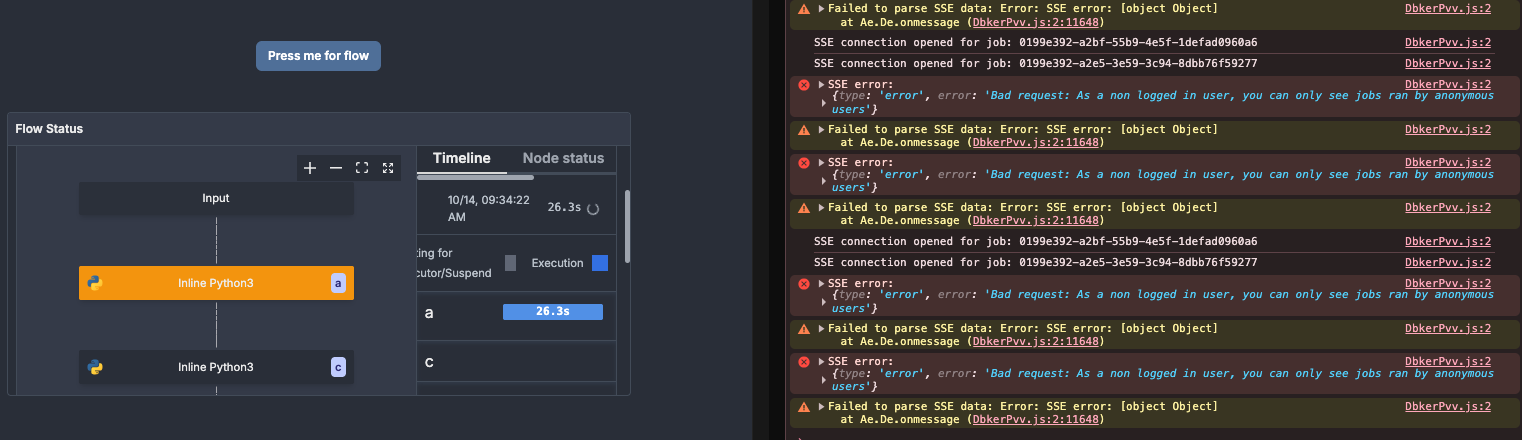The height and width of the screenshot is (440, 1522).
Task: Select timeline row c label
Action: pyautogui.click(x=429, y=362)
